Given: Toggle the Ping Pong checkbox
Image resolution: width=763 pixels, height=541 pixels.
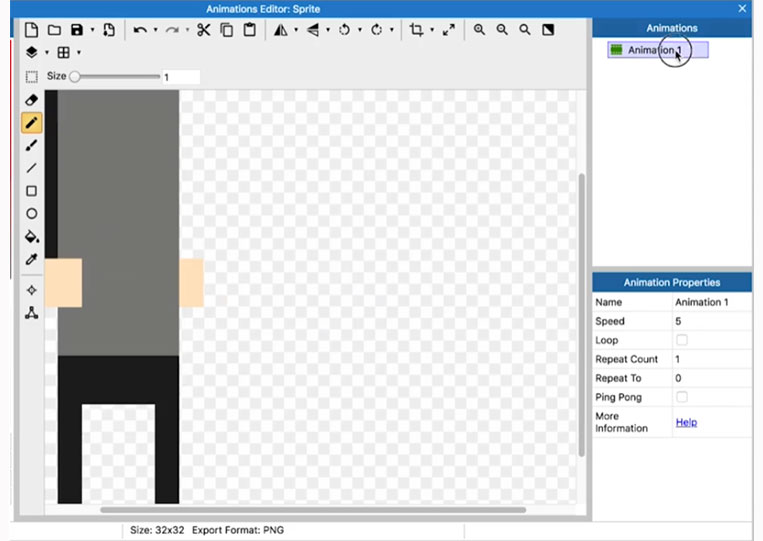Looking at the screenshot, I should click(682, 397).
